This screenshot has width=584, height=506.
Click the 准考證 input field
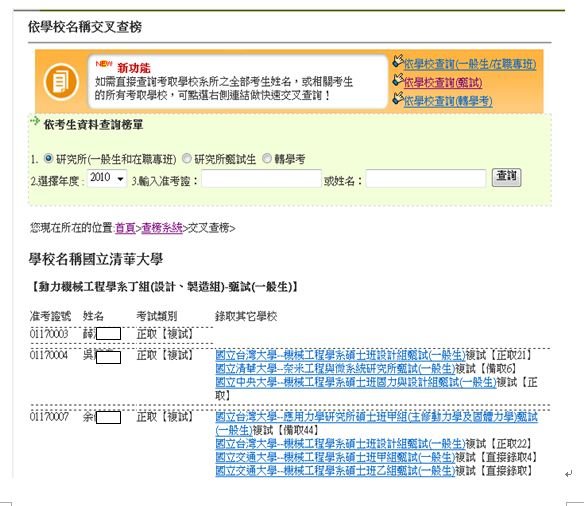[x=261, y=179]
